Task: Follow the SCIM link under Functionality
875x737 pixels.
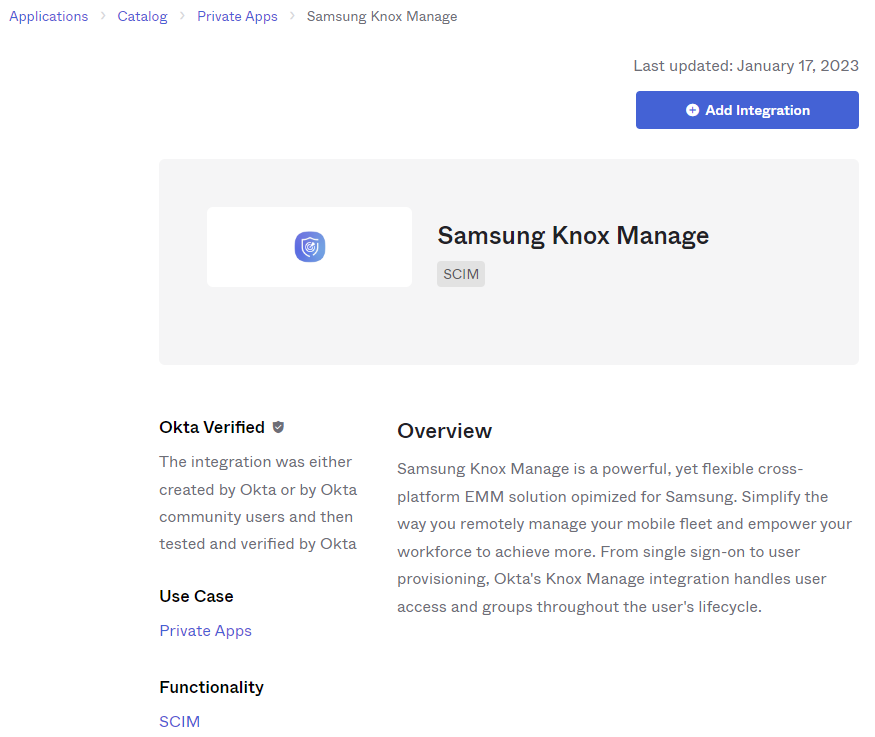Action: (180, 721)
